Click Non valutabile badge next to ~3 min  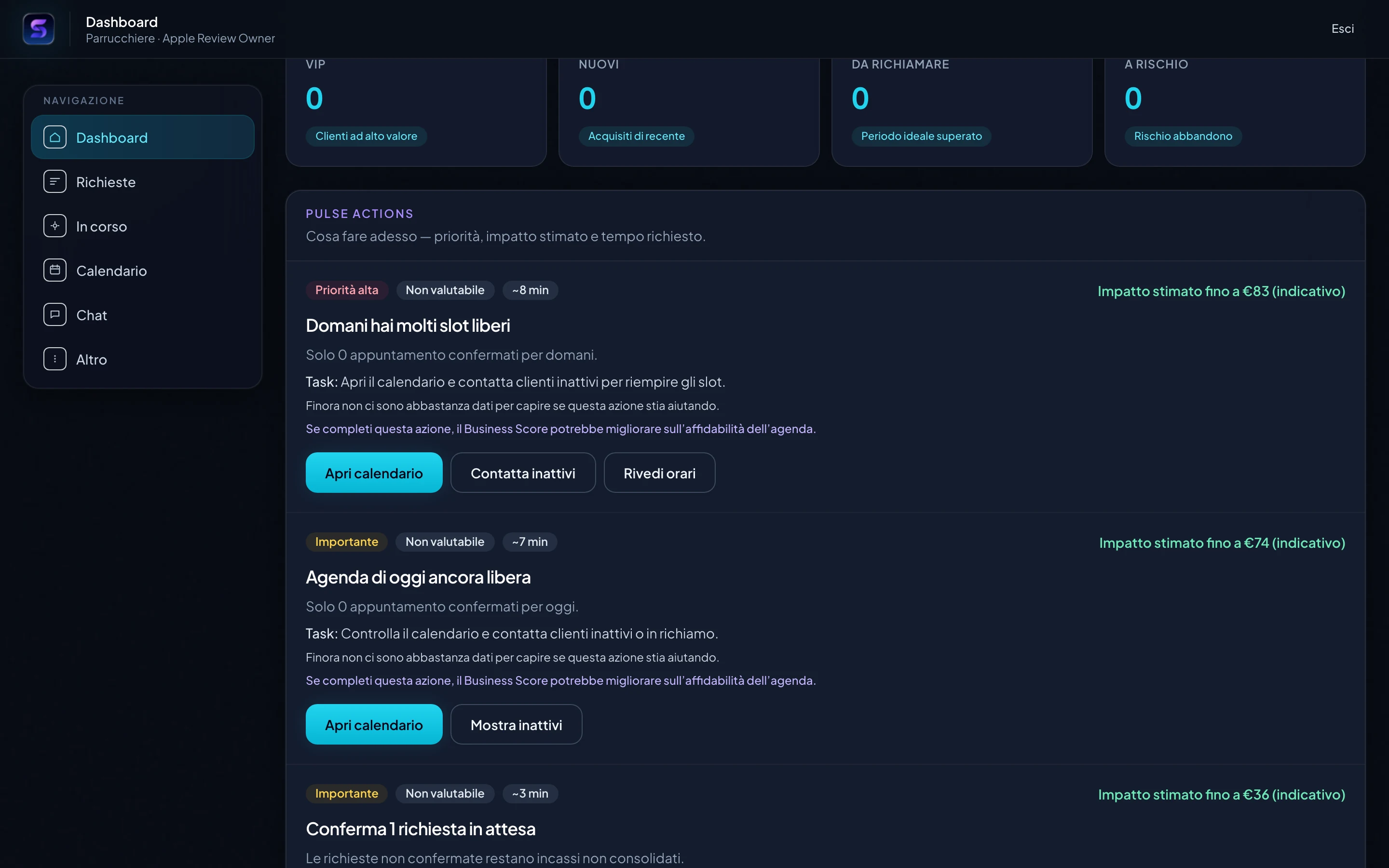445,793
